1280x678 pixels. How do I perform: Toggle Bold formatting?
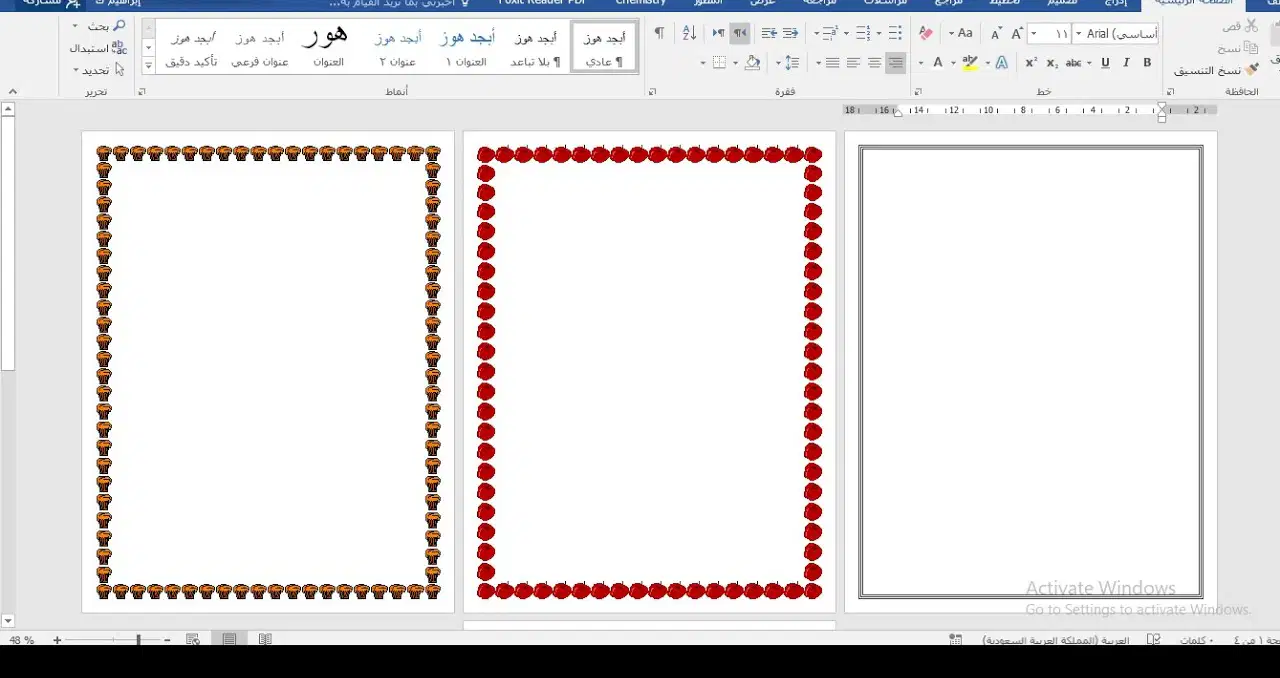[1147, 63]
